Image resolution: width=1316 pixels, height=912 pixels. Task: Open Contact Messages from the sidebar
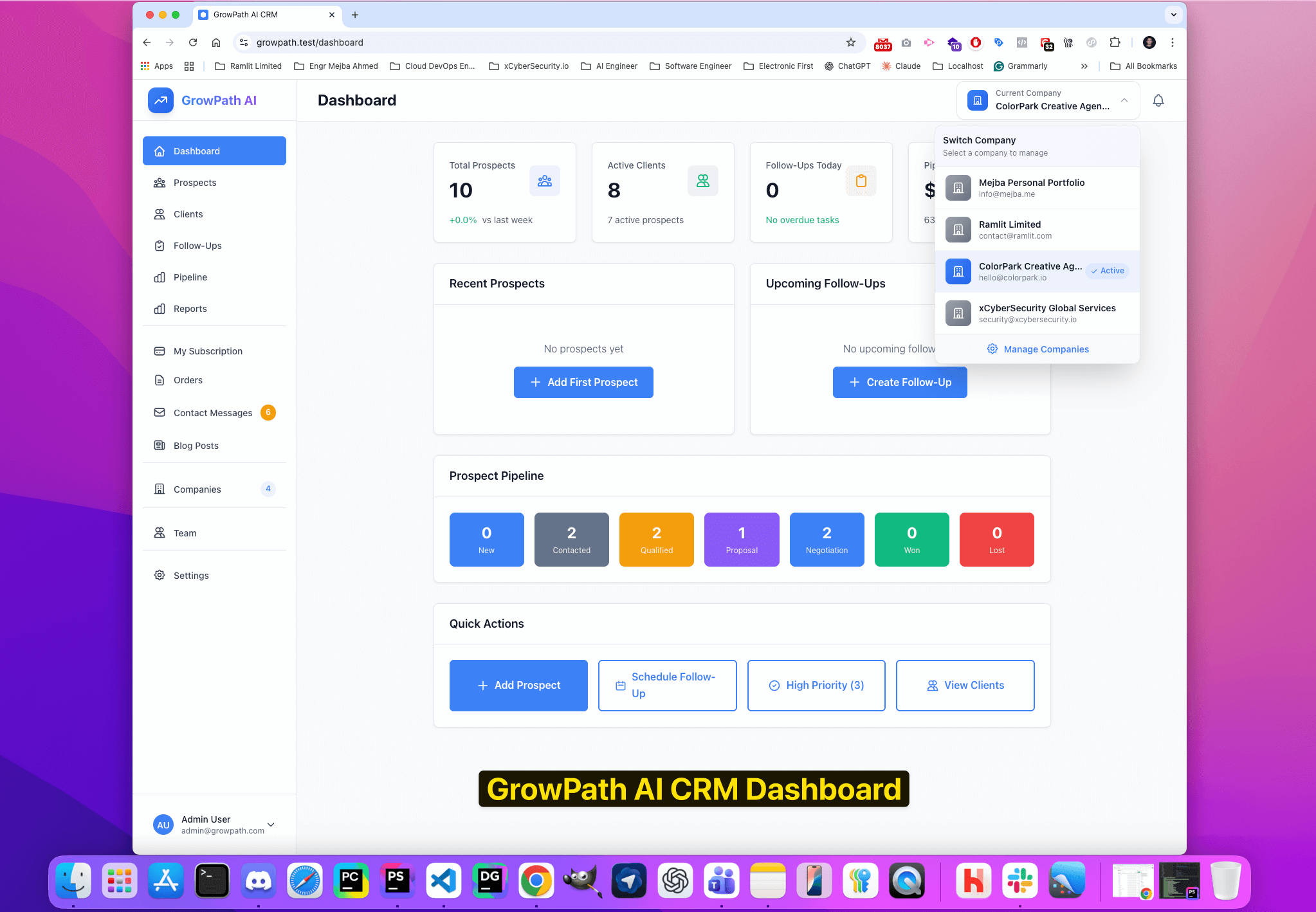tap(212, 412)
